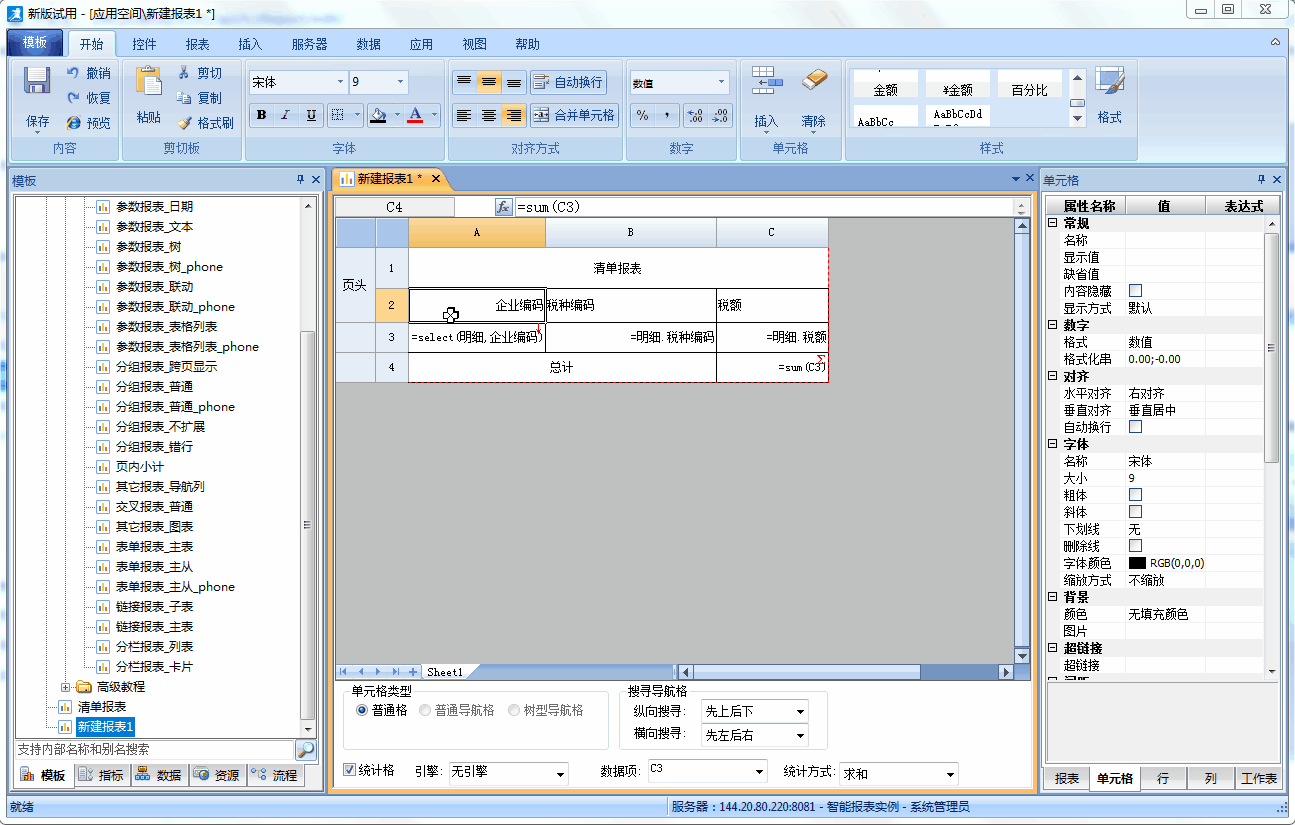This screenshot has width=1295, height=825.
Task: Open the font name dropdown 宋体
Action: pos(340,82)
